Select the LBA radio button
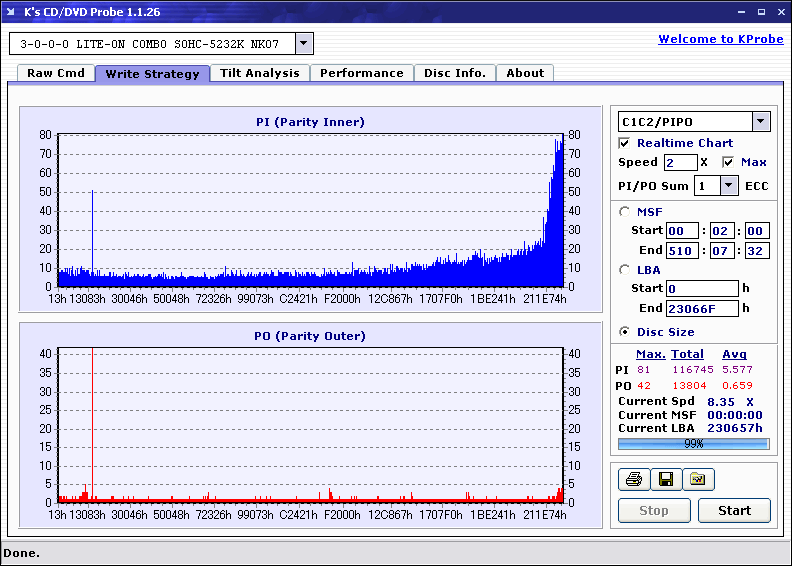 click(624, 270)
